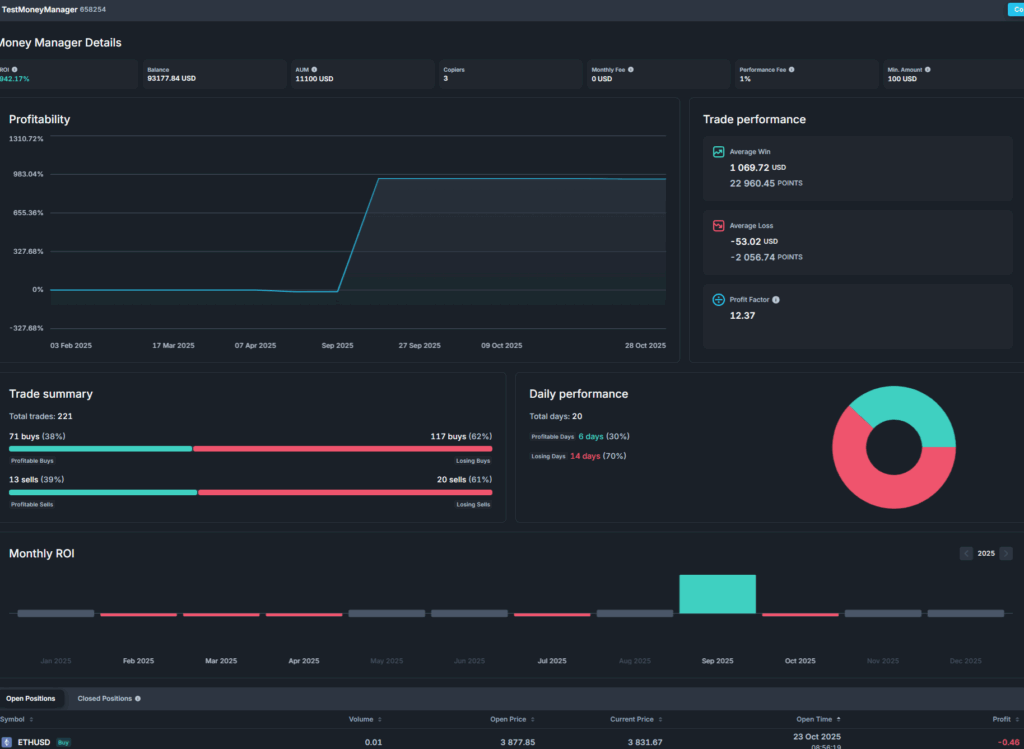Click the Closed Positions info icon

point(138,699)
